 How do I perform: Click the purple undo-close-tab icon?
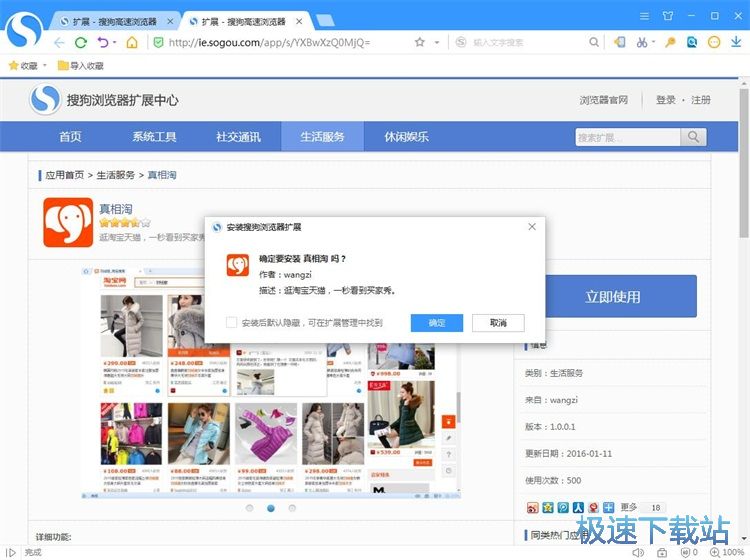(103, 43)
